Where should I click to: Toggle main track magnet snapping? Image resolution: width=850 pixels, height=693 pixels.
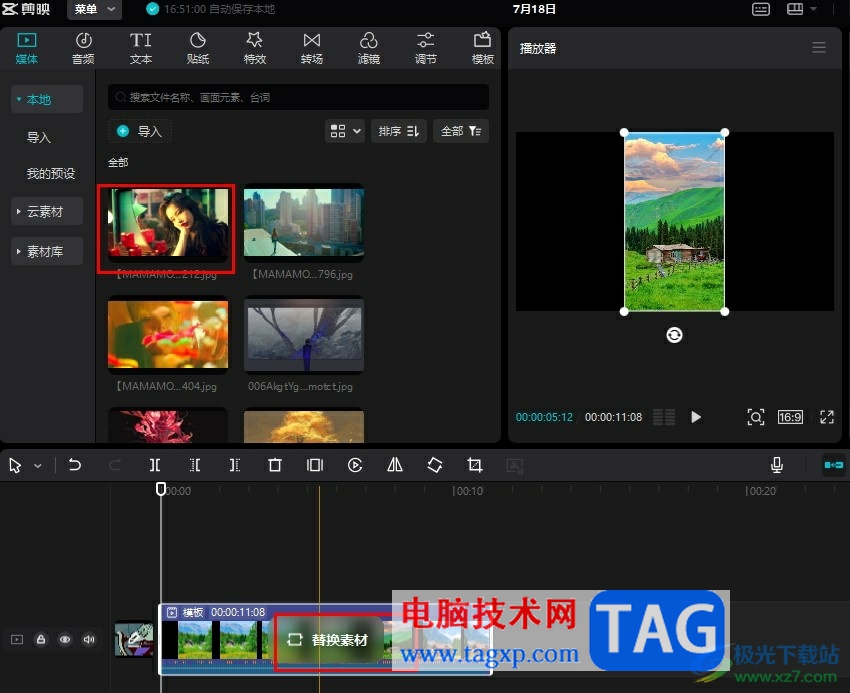[833, 465]
